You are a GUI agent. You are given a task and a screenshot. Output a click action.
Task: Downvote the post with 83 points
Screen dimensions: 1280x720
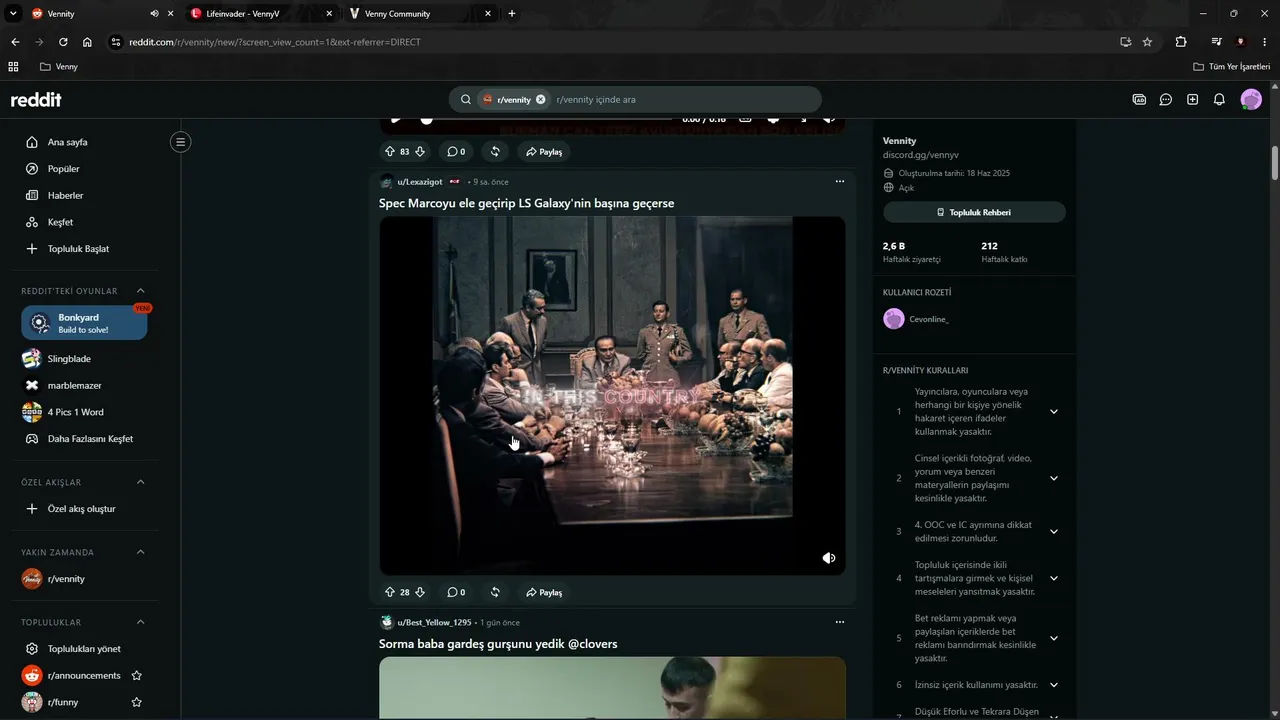[x=420, y=152]
